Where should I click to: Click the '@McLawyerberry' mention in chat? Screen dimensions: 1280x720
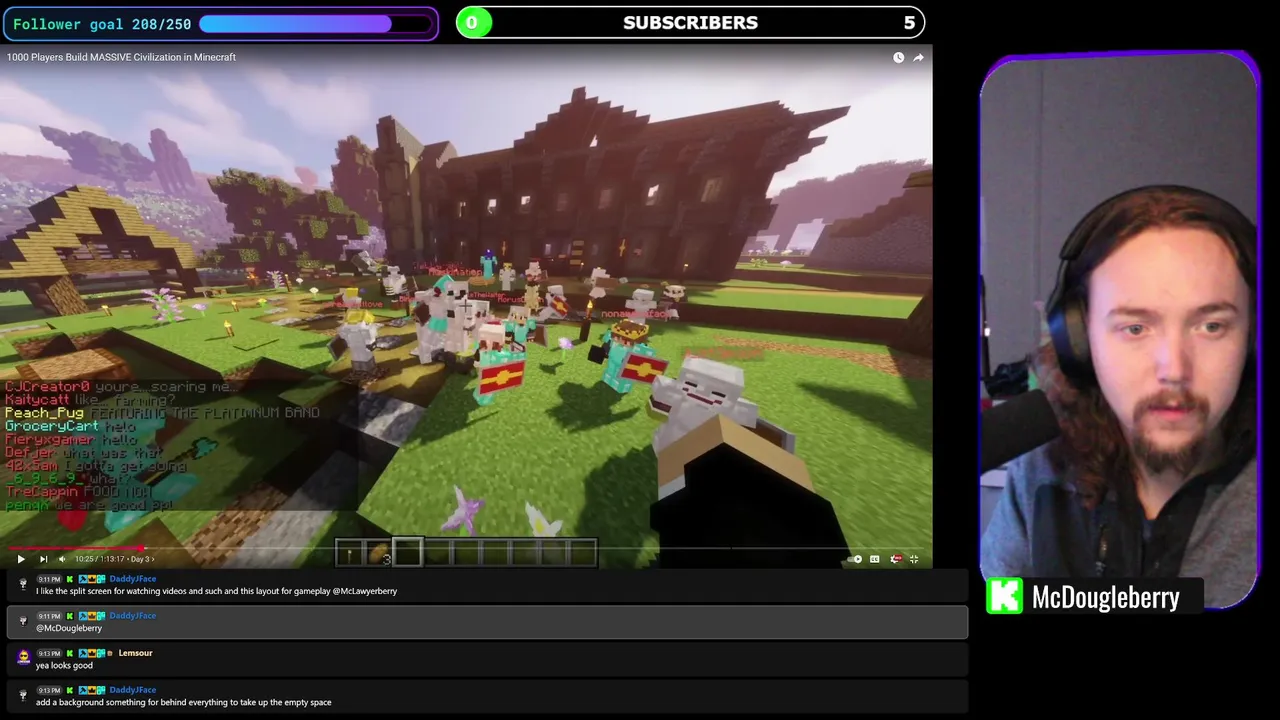click(x=365, y=591)
